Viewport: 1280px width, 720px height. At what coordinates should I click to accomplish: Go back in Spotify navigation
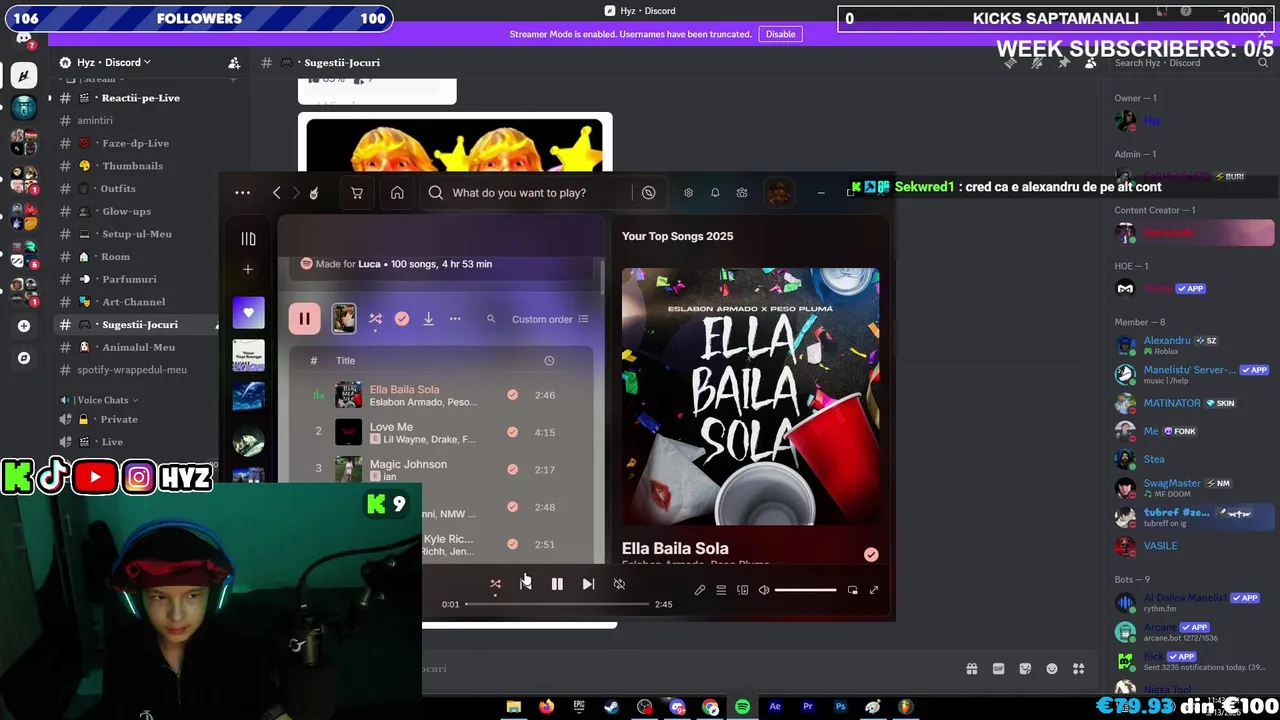(277, 193)
